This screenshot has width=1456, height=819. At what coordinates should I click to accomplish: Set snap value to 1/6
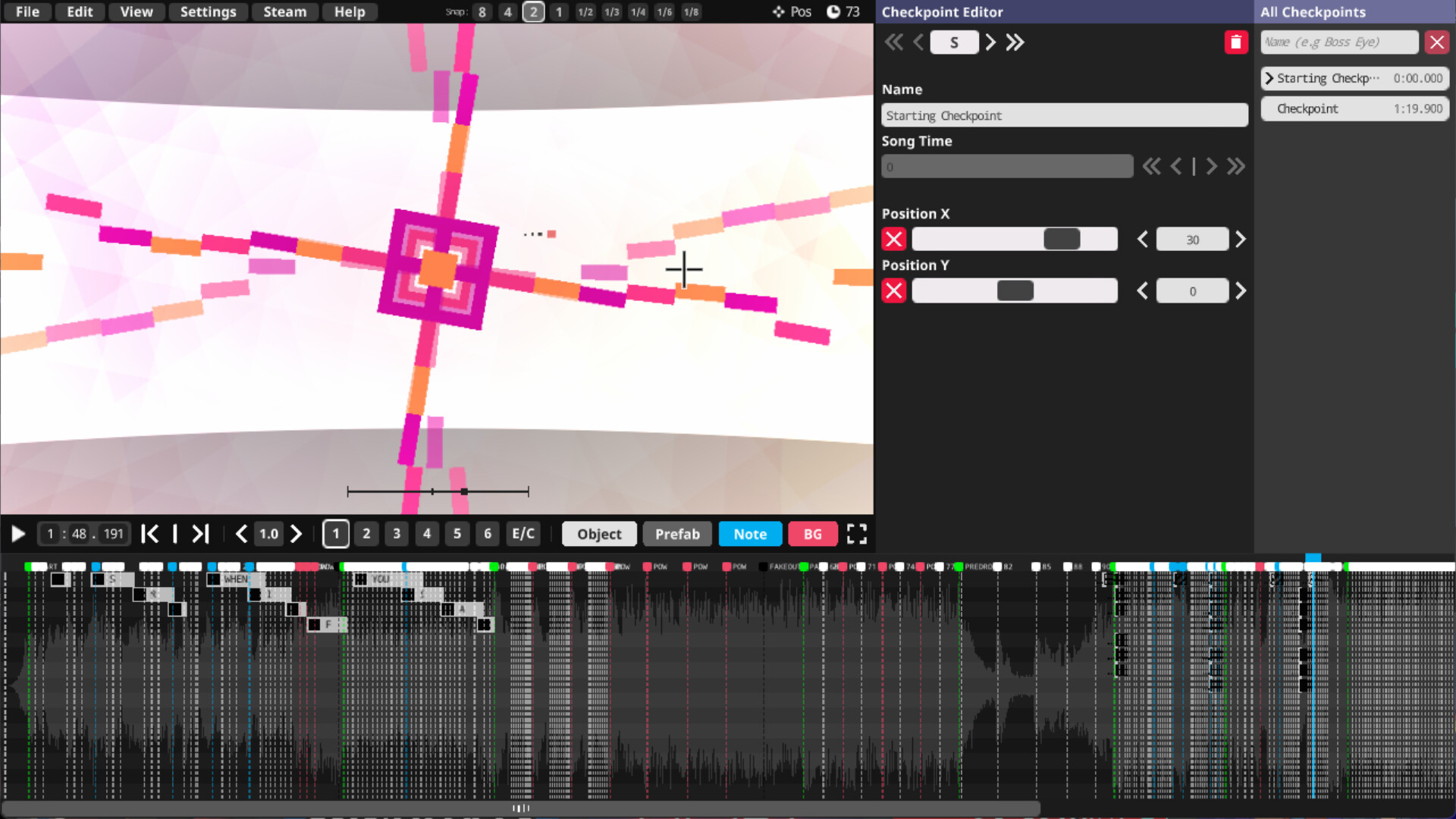pos(665,12)
